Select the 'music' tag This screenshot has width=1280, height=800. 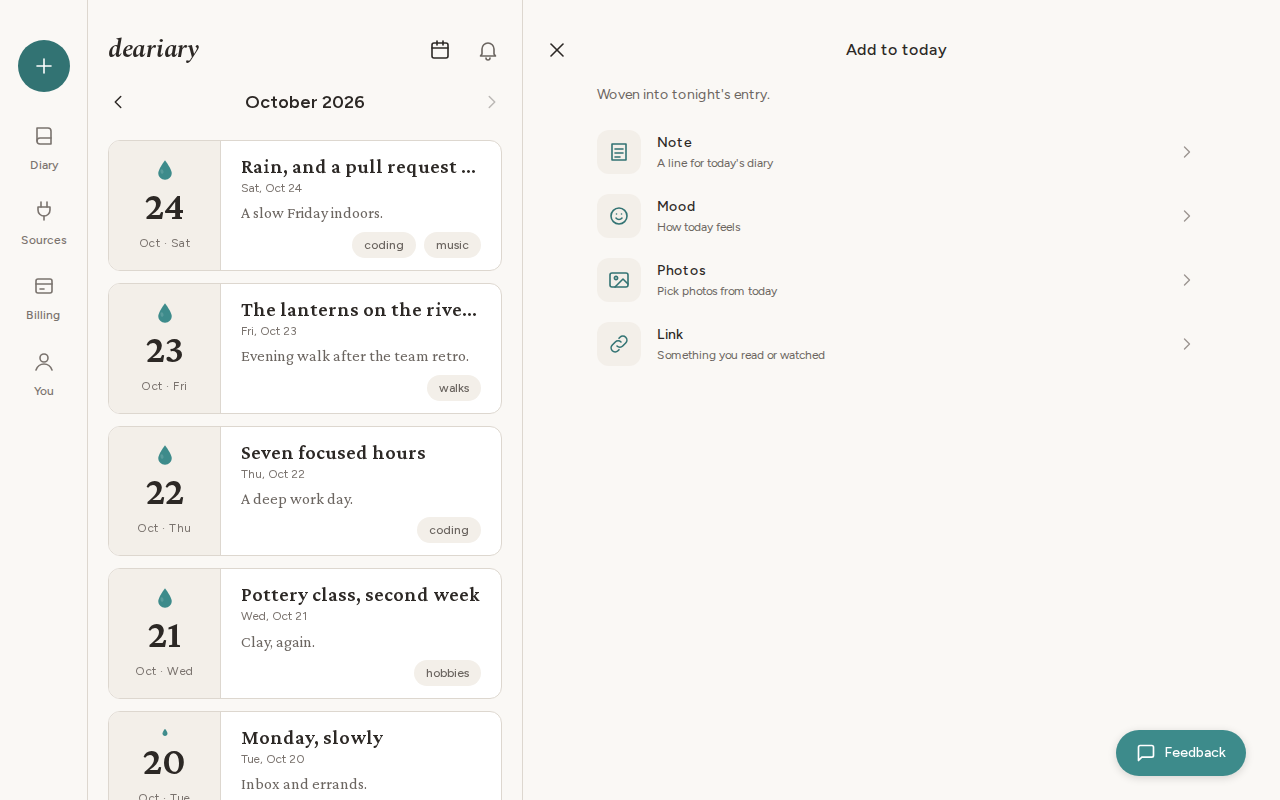(452, 245)
